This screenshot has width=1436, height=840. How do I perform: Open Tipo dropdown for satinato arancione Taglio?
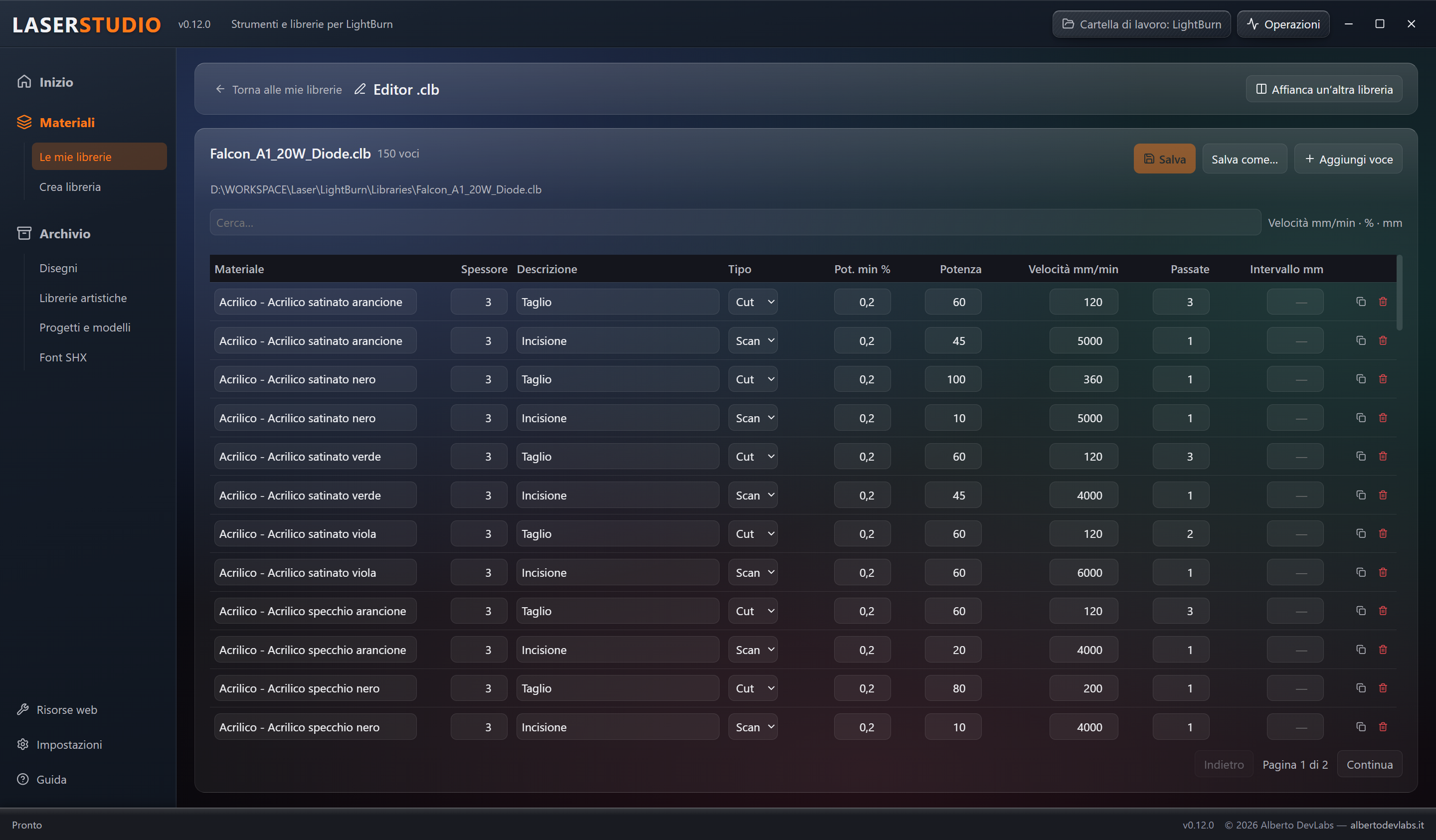[x=753, y=302]
